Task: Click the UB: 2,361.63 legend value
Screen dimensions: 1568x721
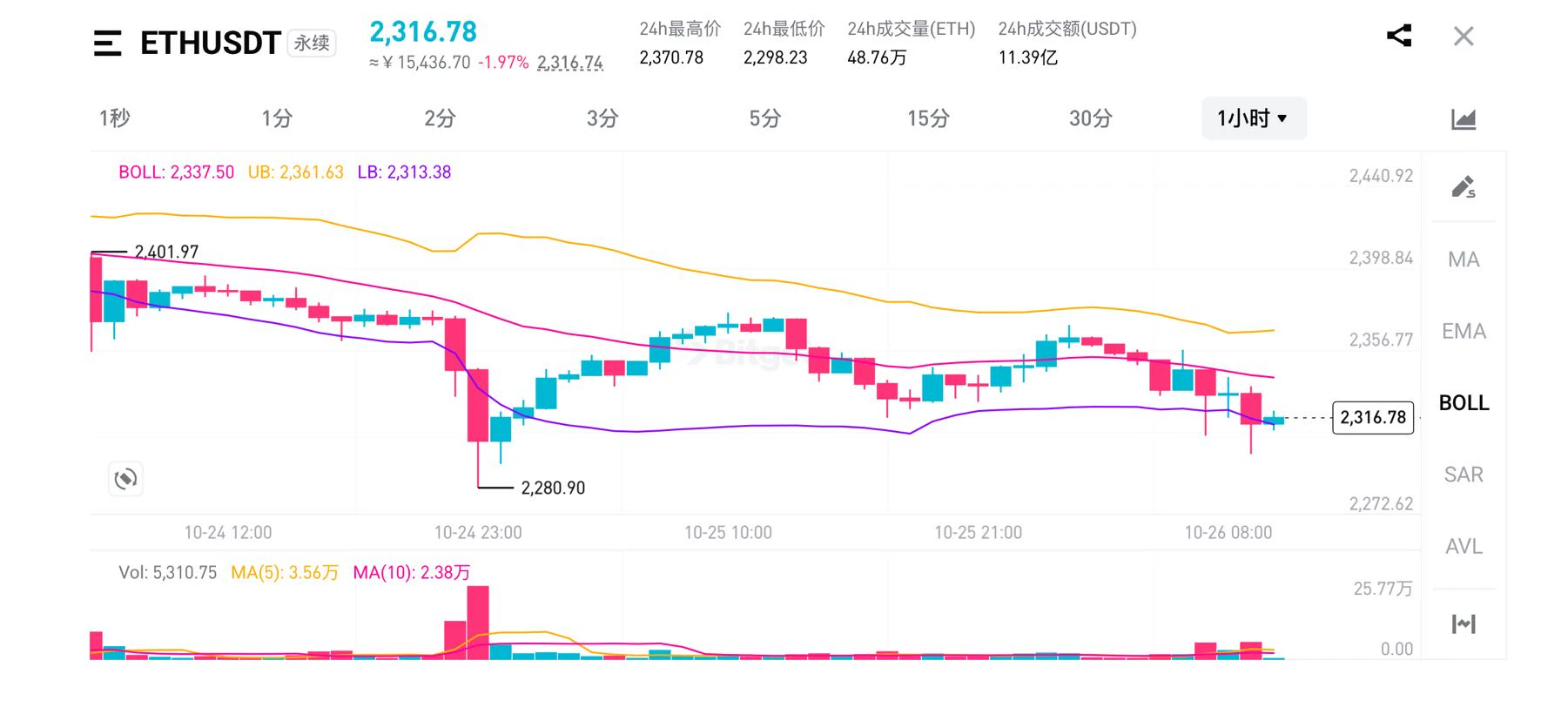Action: 296,172
